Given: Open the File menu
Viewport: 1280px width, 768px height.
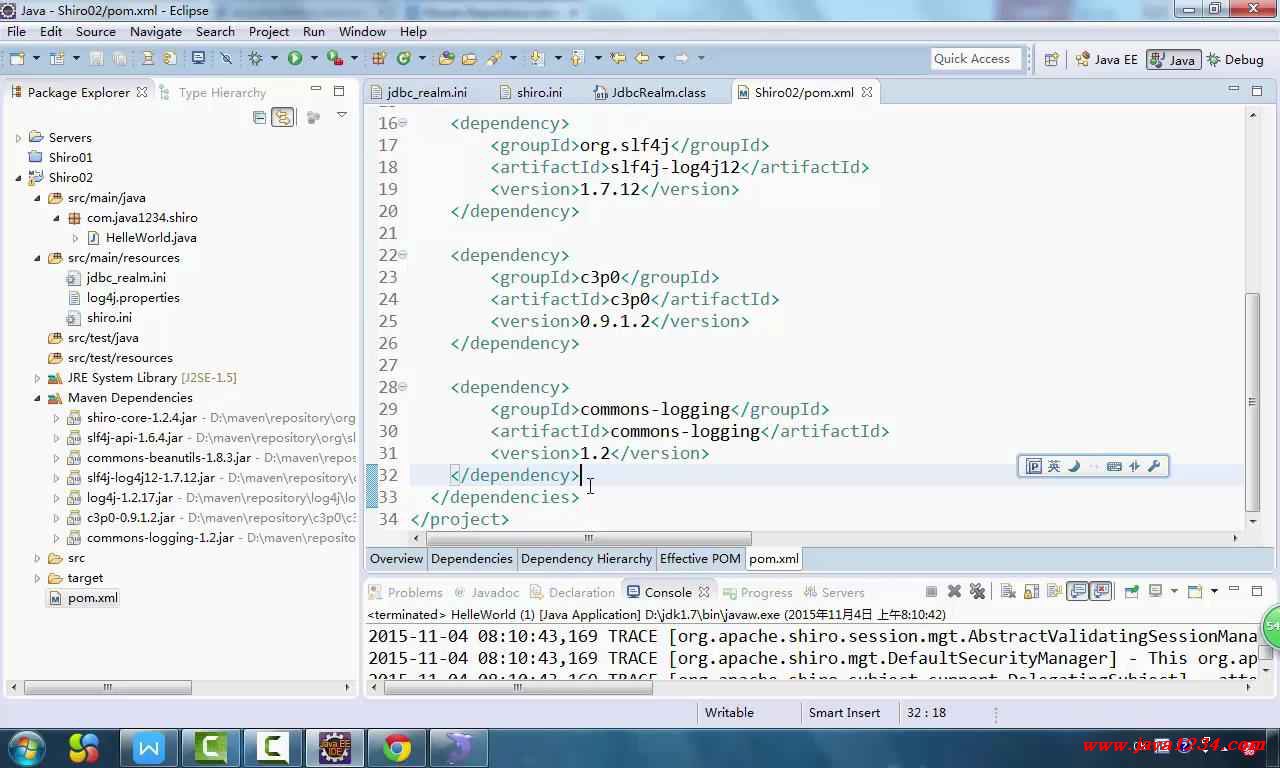Looking at the screenshot, I should (16, 31).
